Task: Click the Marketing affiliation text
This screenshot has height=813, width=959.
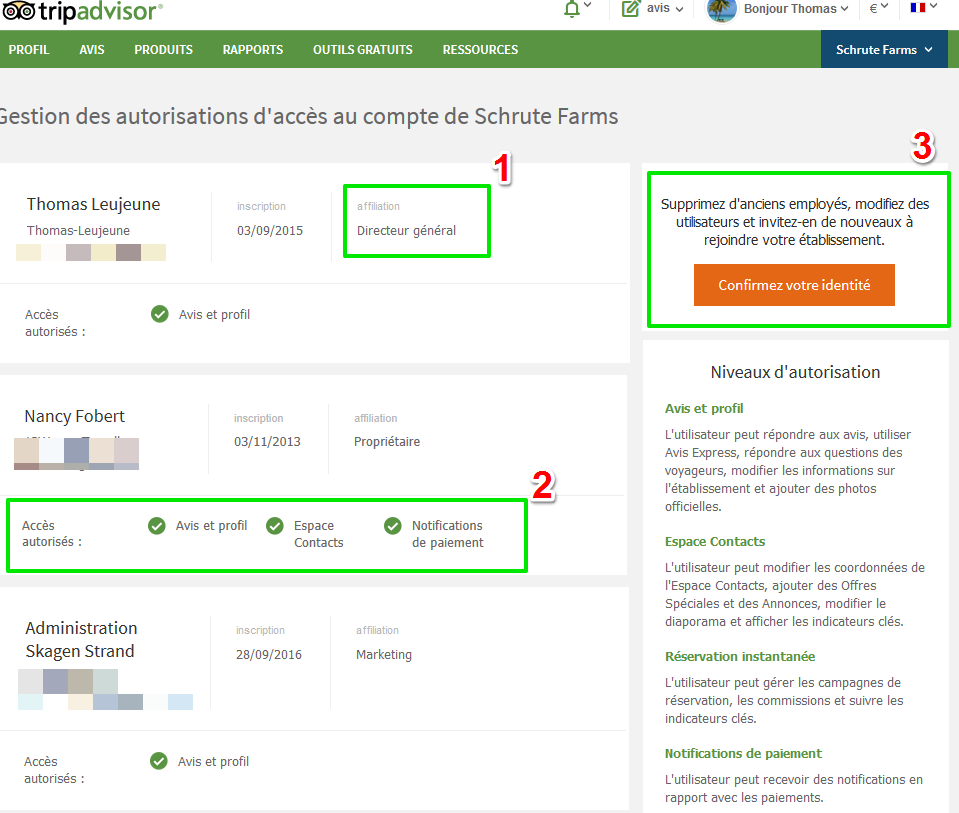Action: (x=384, y=655)
